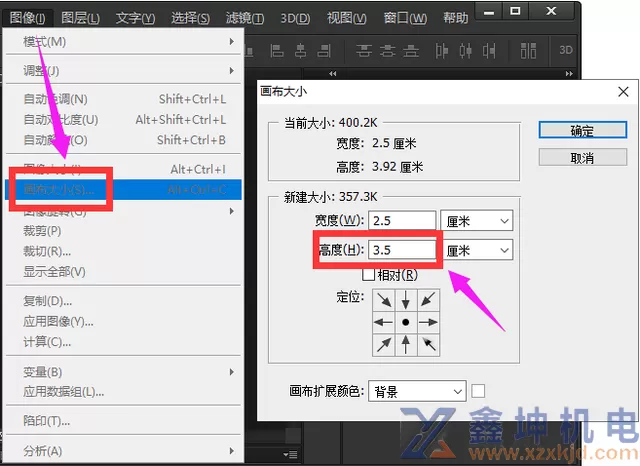This screenshot has width=640, height=466.
Task: Open the 3D(D) menu
Action: 295,18
